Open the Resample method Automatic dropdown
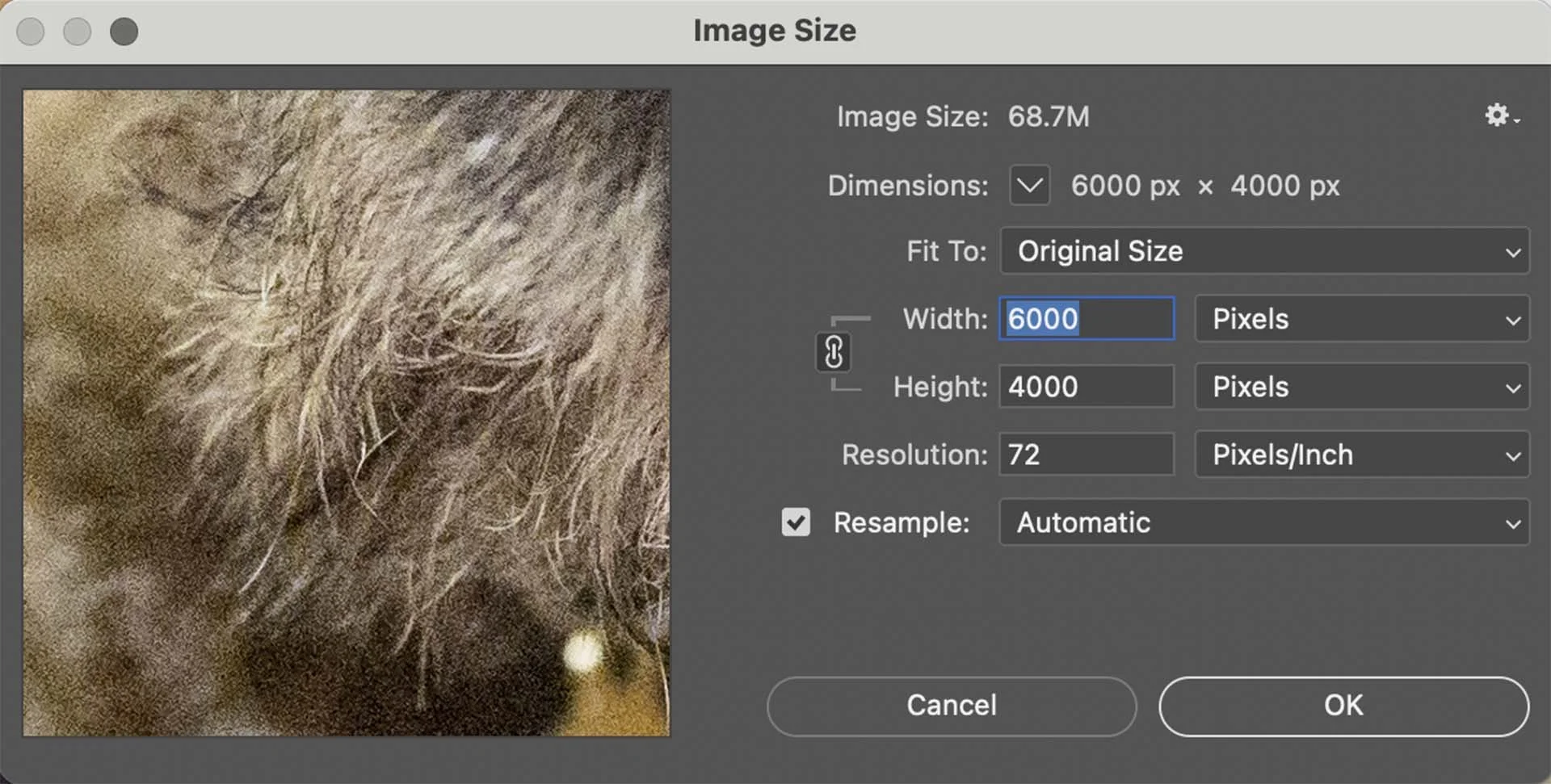 [1263, 522]
